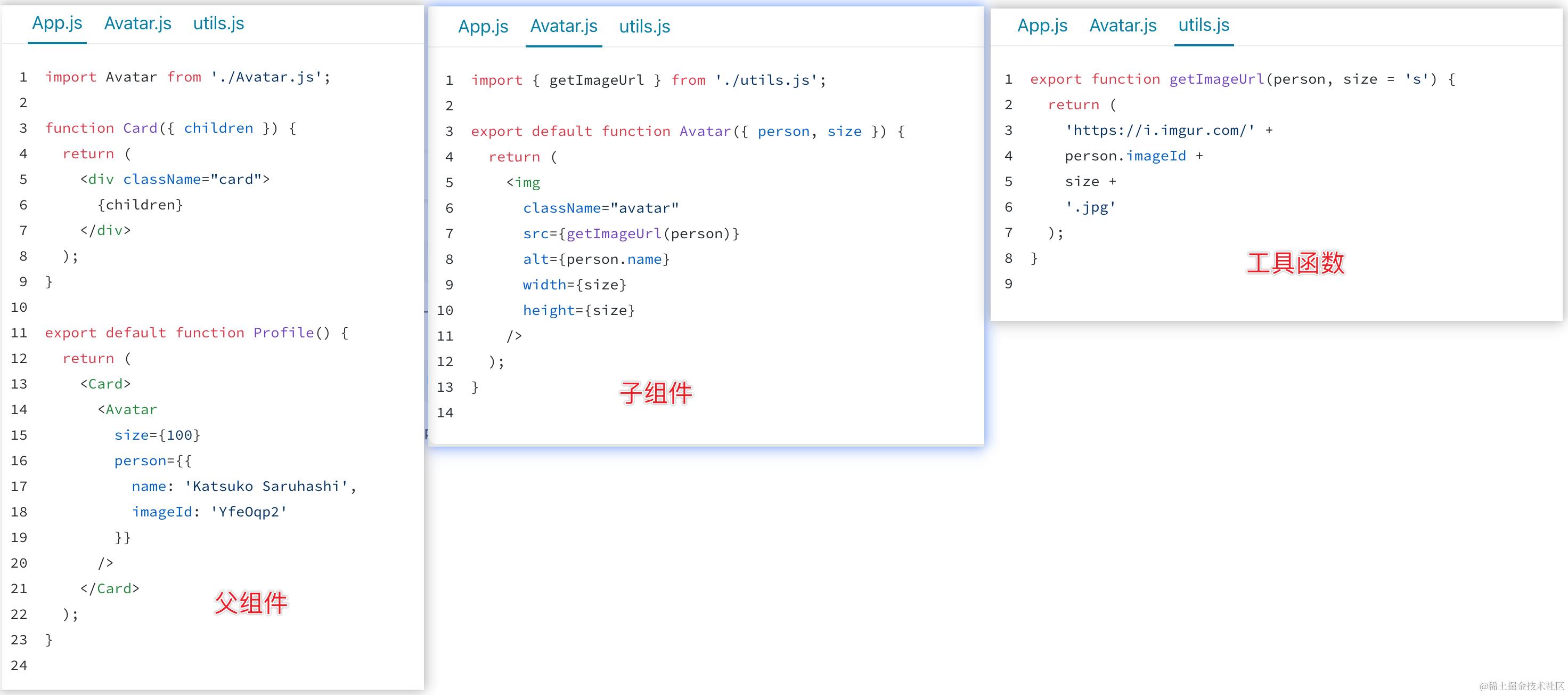
Task: Switch to utils.js tab in left panel
Action: (218, 23)
